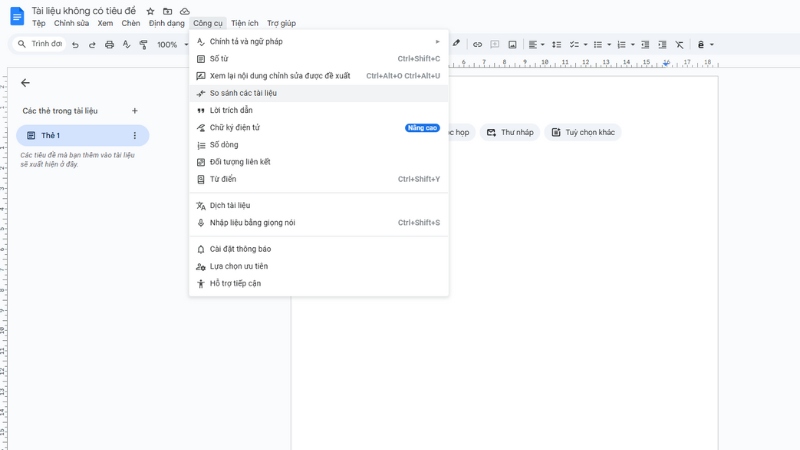Open the alignment dropdown arrow
The width and height of the screenshot is (800, 450).
[x=542, y=45]
